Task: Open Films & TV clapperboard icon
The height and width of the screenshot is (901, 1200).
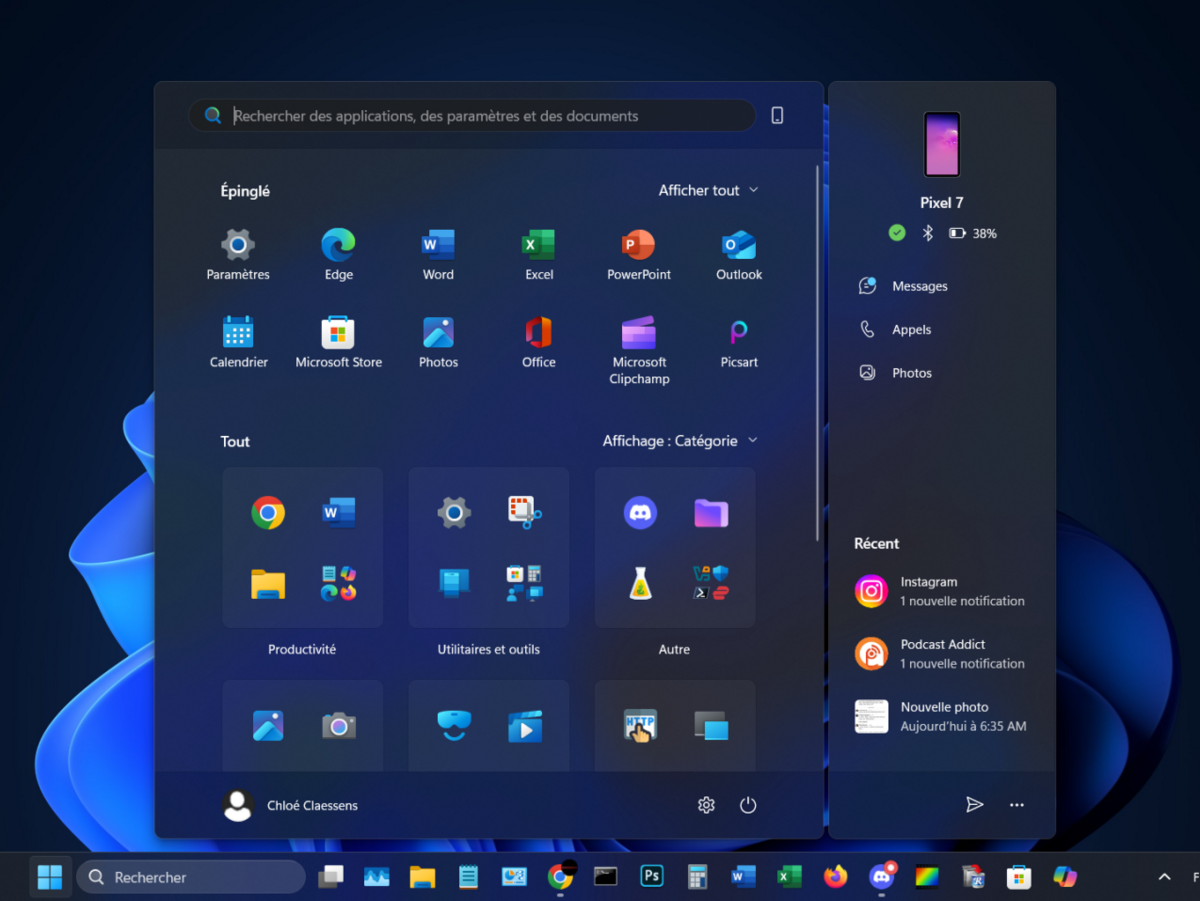Action: tap(525, 726)
